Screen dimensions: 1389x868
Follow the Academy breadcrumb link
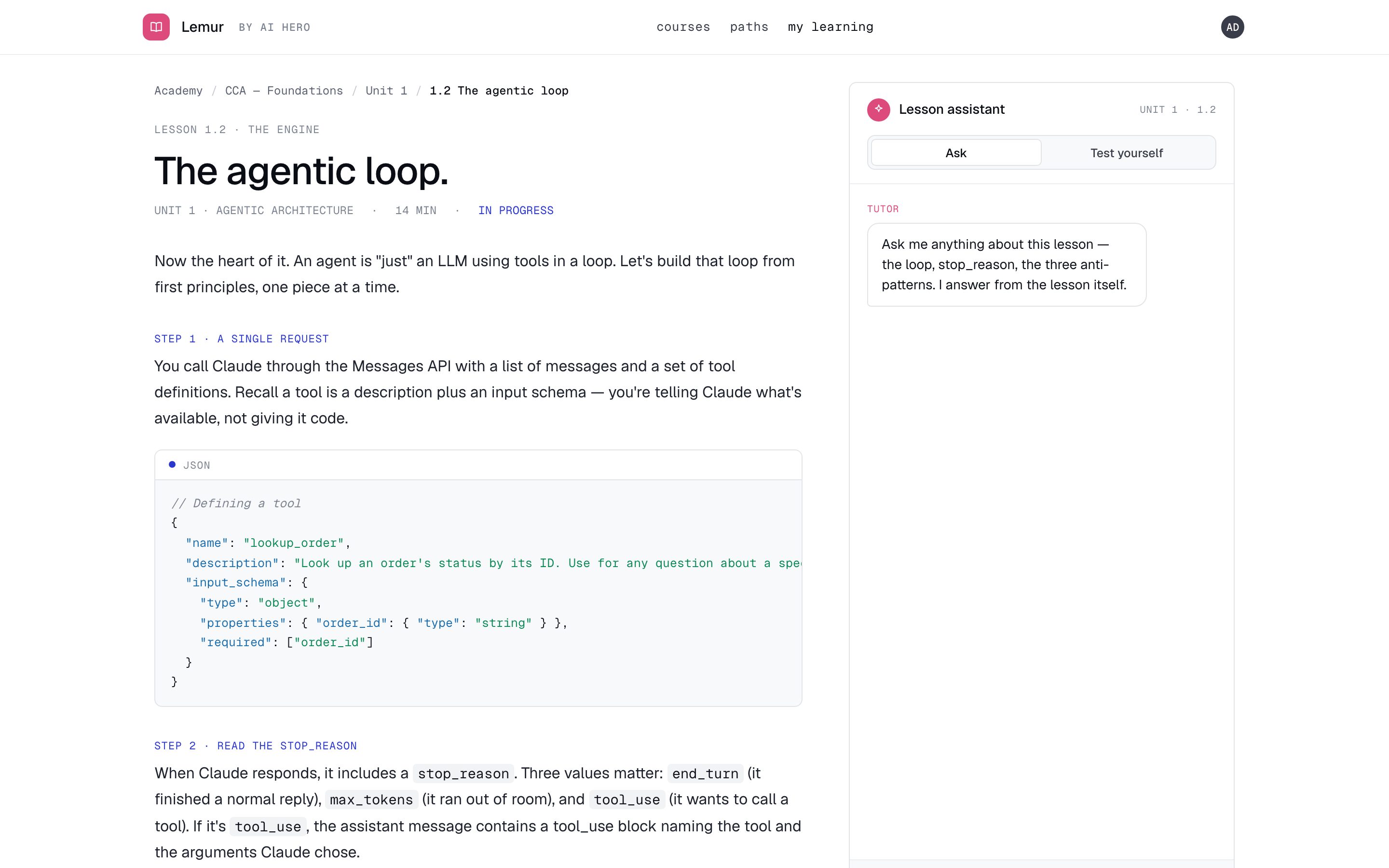tap(178, 91)
